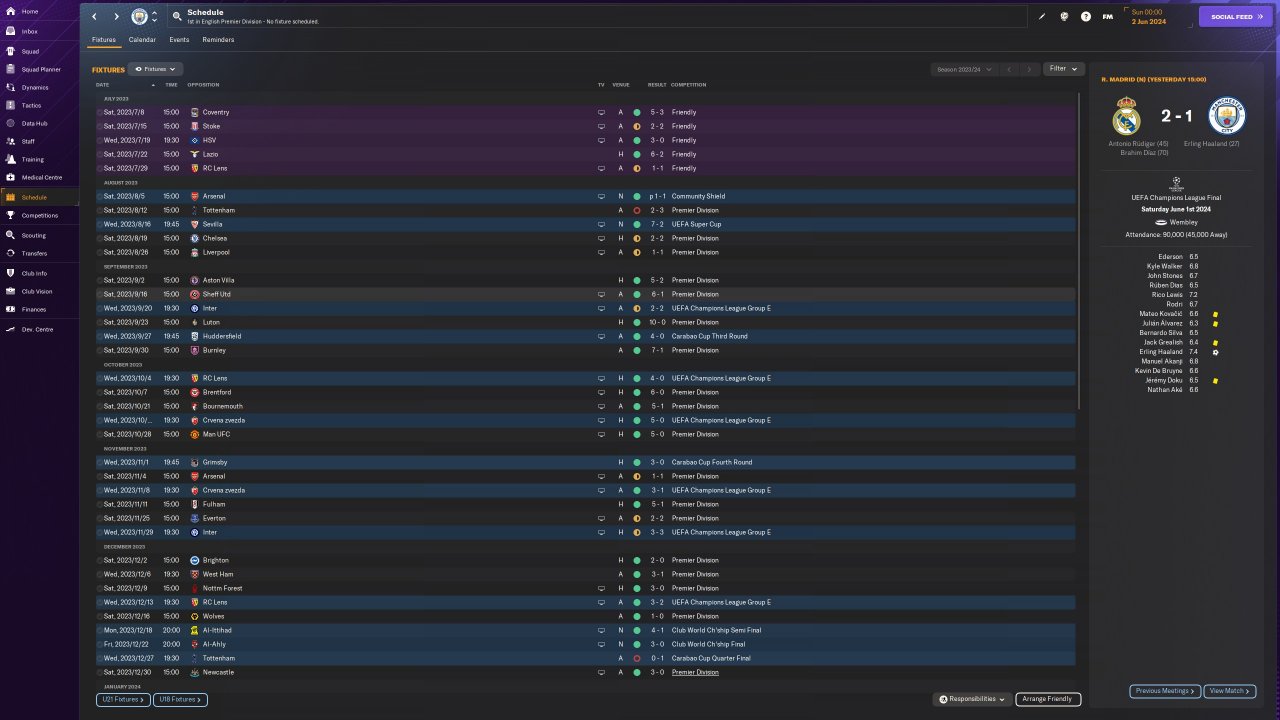Open the Dynamics section
The height and width of the screenshot is (720, 1280).
tap(40, 87)
